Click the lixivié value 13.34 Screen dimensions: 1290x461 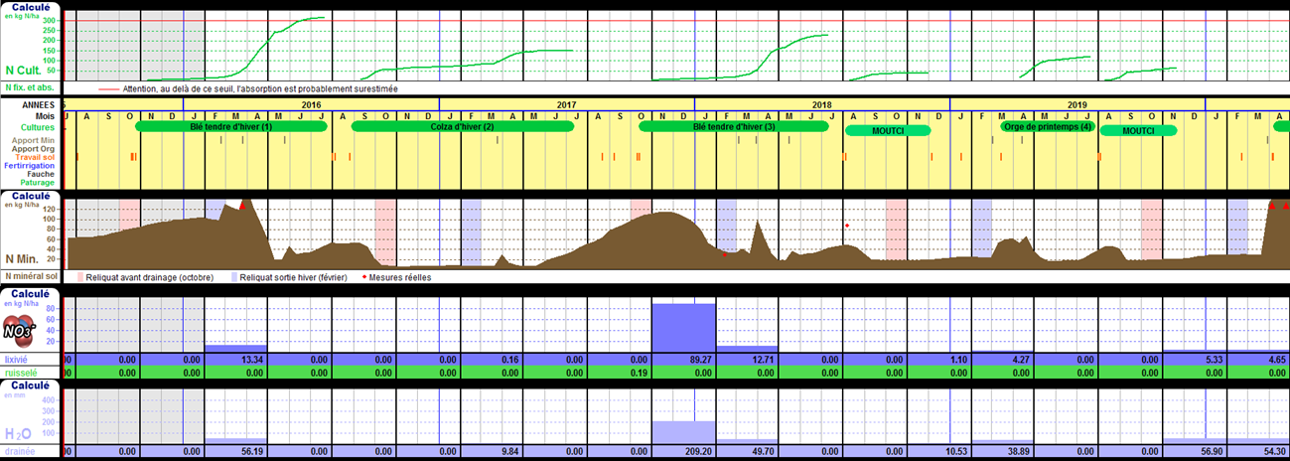point(254,358)
